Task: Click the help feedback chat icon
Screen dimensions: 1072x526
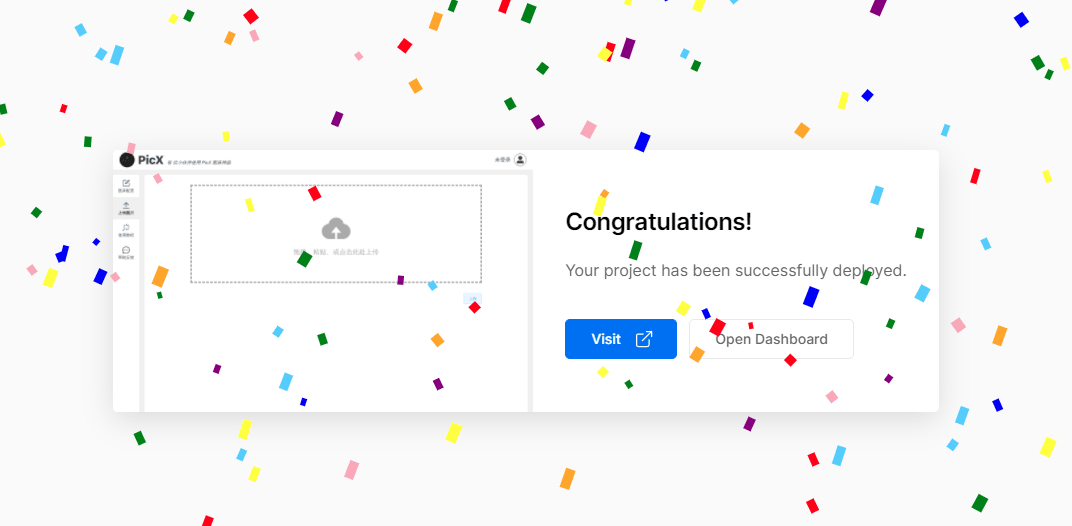Action: [126, 252]
